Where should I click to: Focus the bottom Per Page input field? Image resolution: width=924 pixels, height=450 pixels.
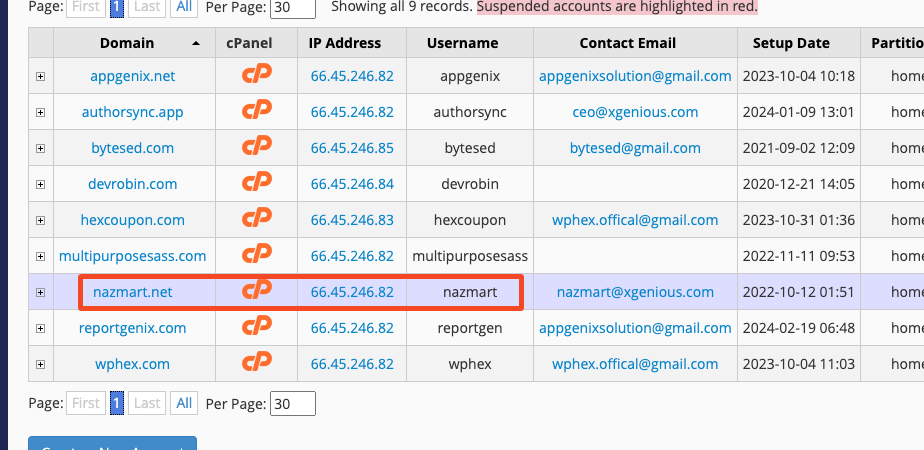[x=293, y=403]
